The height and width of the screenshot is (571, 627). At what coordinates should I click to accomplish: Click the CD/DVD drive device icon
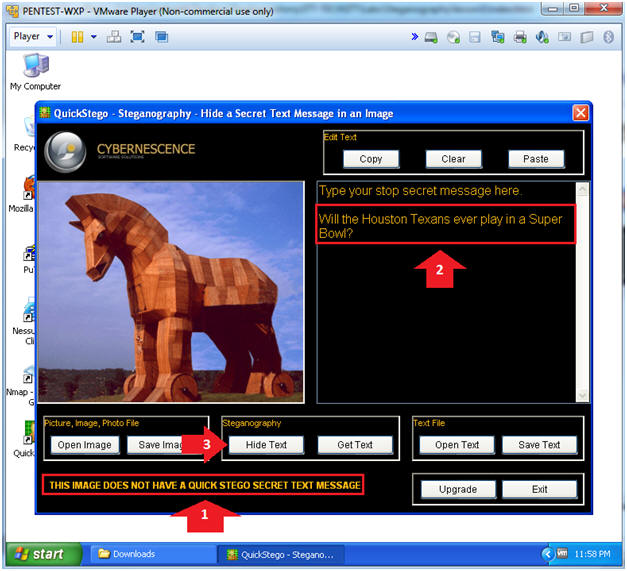(453, 38)
